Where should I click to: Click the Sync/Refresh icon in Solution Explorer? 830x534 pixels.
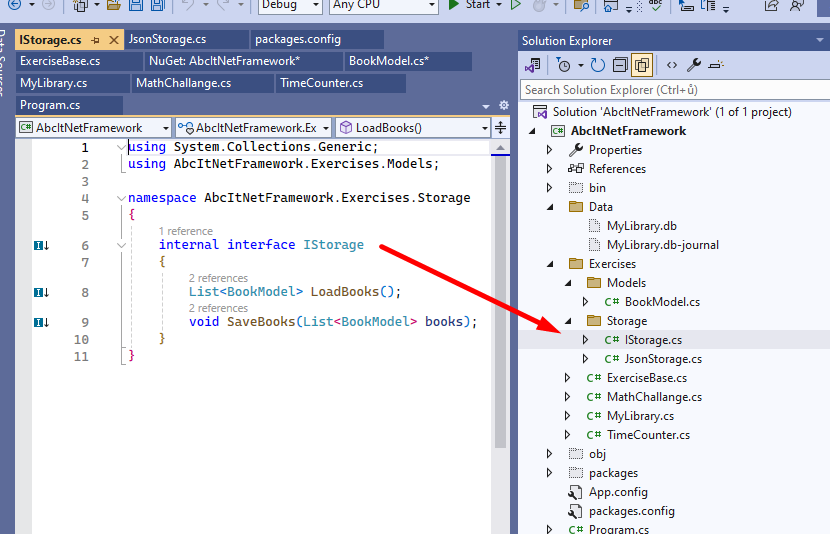[x=597, y=65]
